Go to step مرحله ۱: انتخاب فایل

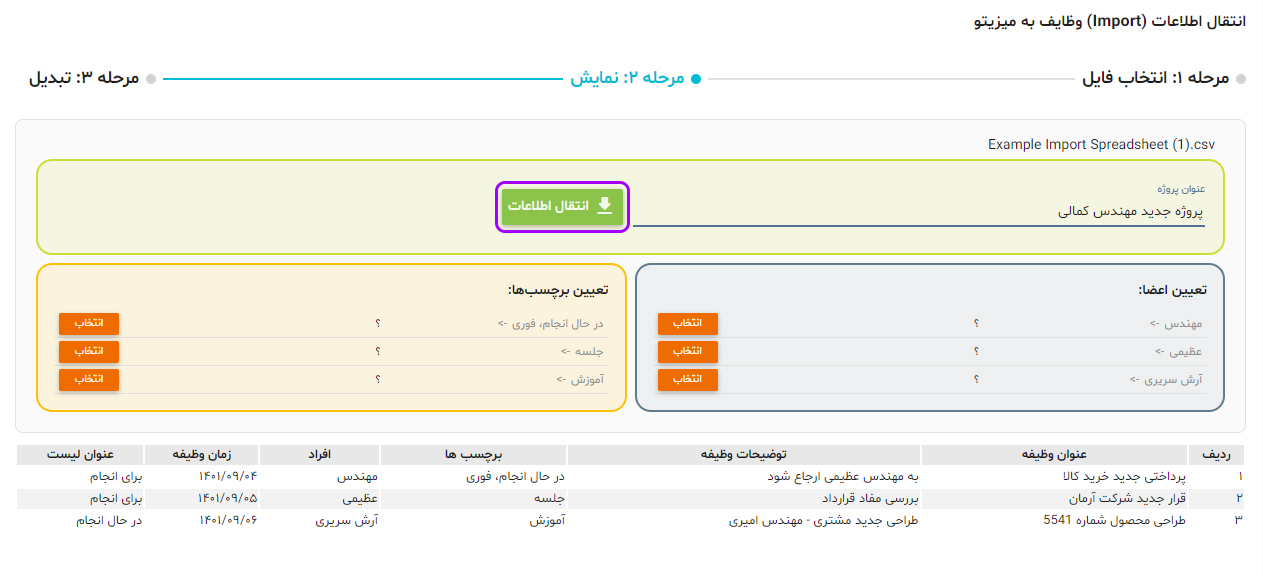(1164, 78)
